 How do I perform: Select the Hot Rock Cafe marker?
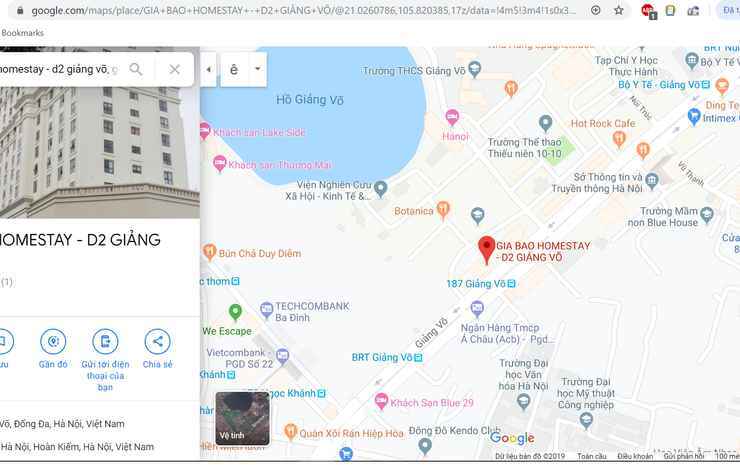pyautogui.click(x=619, y=139)
